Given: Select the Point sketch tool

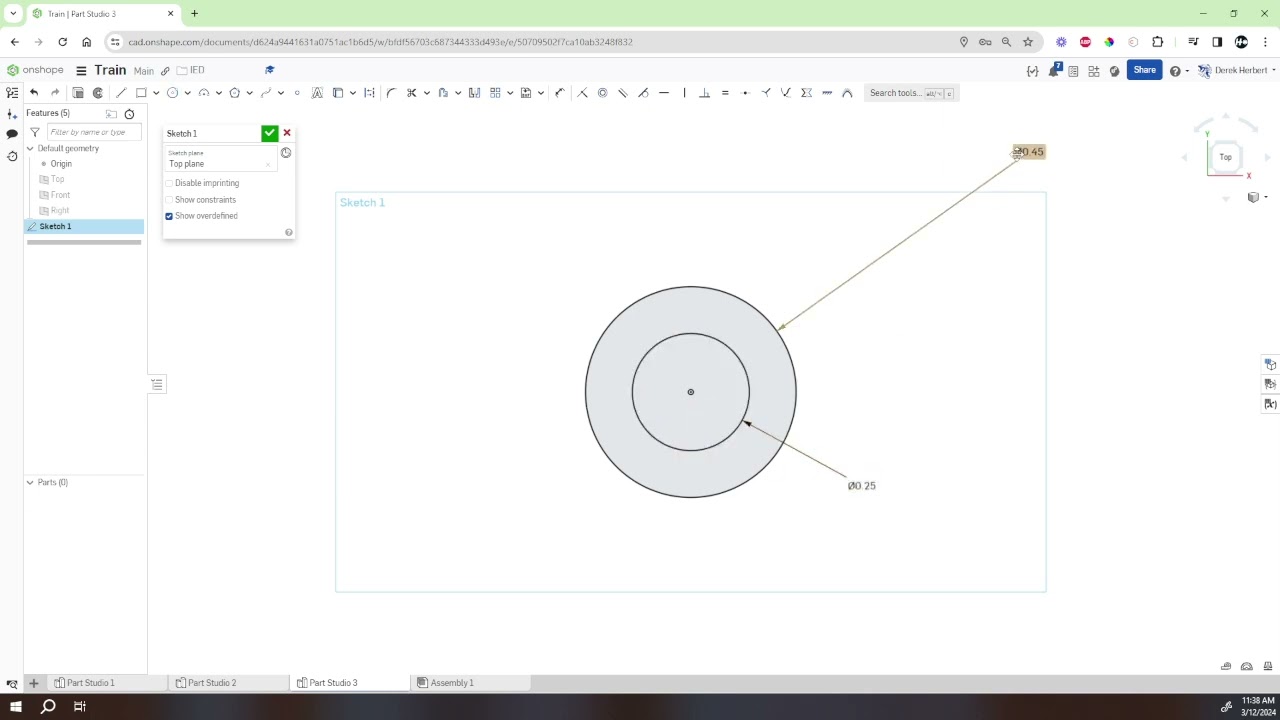Looking at the screenshot, I should [x=297, y=93].
